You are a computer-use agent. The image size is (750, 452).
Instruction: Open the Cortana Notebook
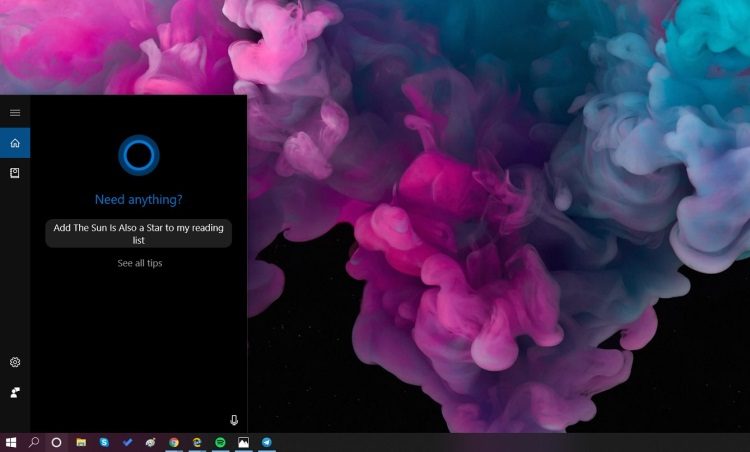tap(15, 173)
